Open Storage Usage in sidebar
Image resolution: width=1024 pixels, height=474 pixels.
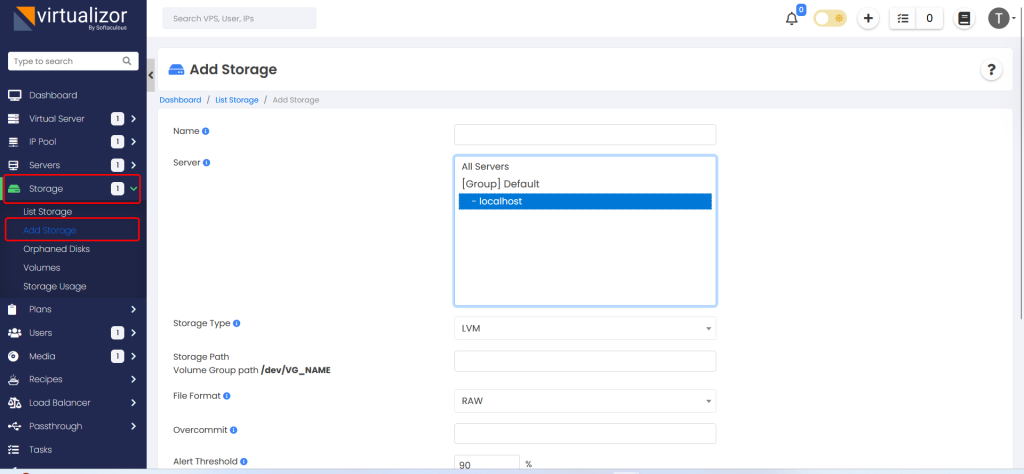(54, 286)
